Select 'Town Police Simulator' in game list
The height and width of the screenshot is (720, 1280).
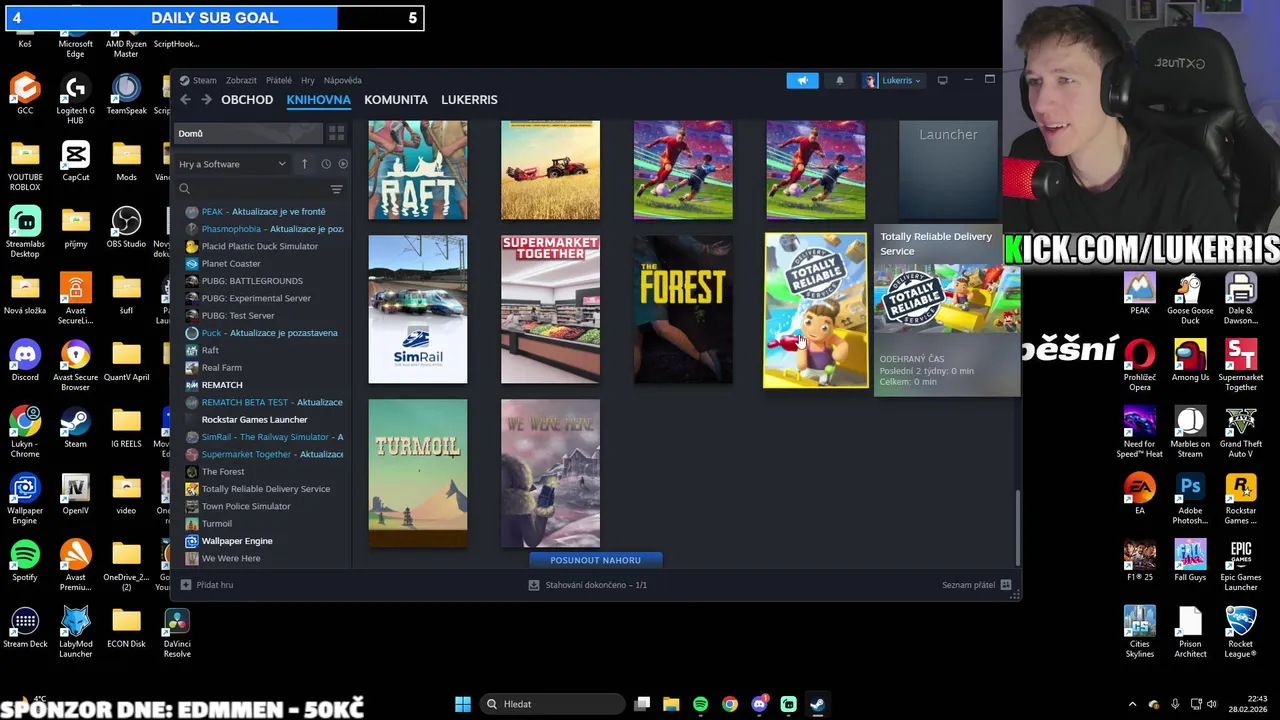(246, 506)
